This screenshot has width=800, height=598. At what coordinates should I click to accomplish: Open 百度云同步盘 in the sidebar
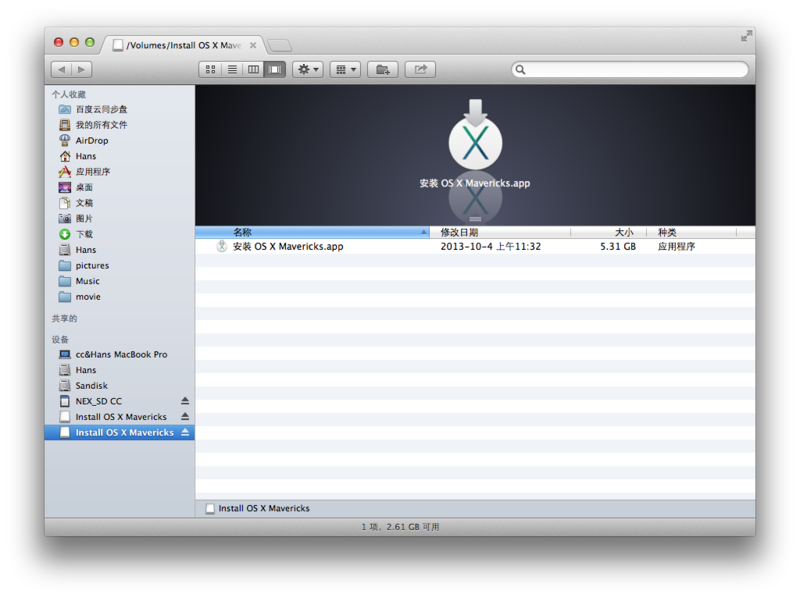(101, 109)
